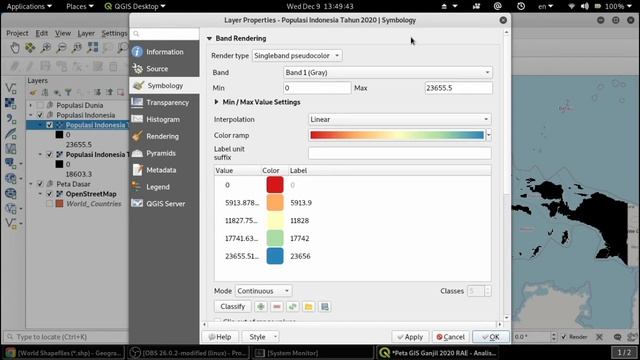Click the green Add values manually button
This screenshot has width=640, height=360.
(261, 307)
